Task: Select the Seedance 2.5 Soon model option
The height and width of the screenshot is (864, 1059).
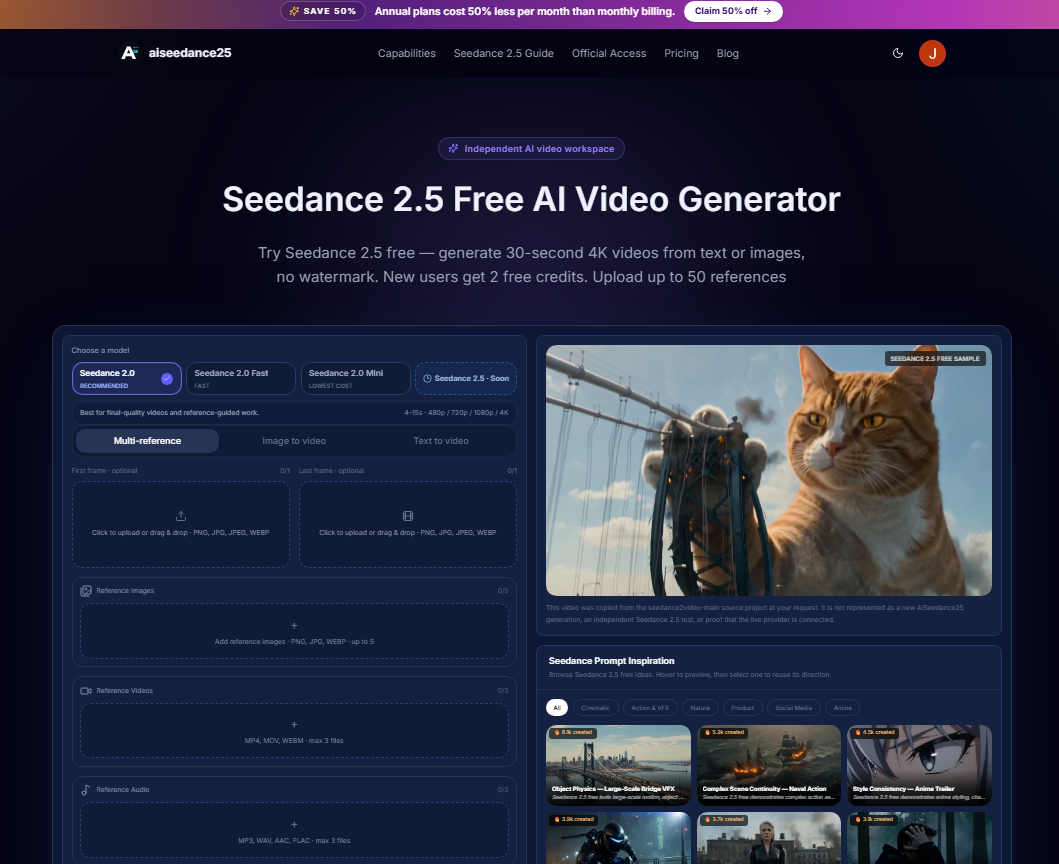Action: point(466,378)
